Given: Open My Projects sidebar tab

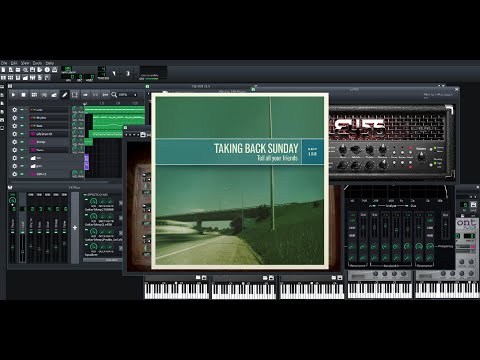Looking at the screenshot, I should [x=2, y=95].
